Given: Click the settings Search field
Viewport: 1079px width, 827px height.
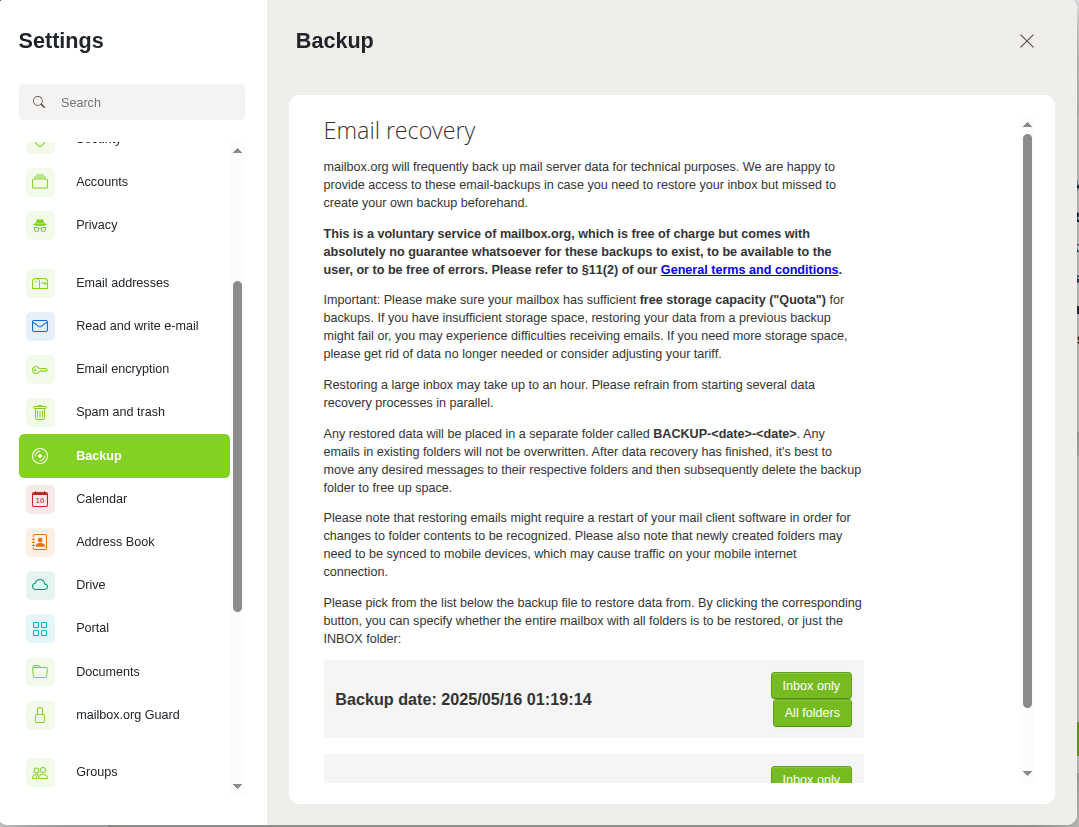Looking at the screenshot, I should click(132, 103).
